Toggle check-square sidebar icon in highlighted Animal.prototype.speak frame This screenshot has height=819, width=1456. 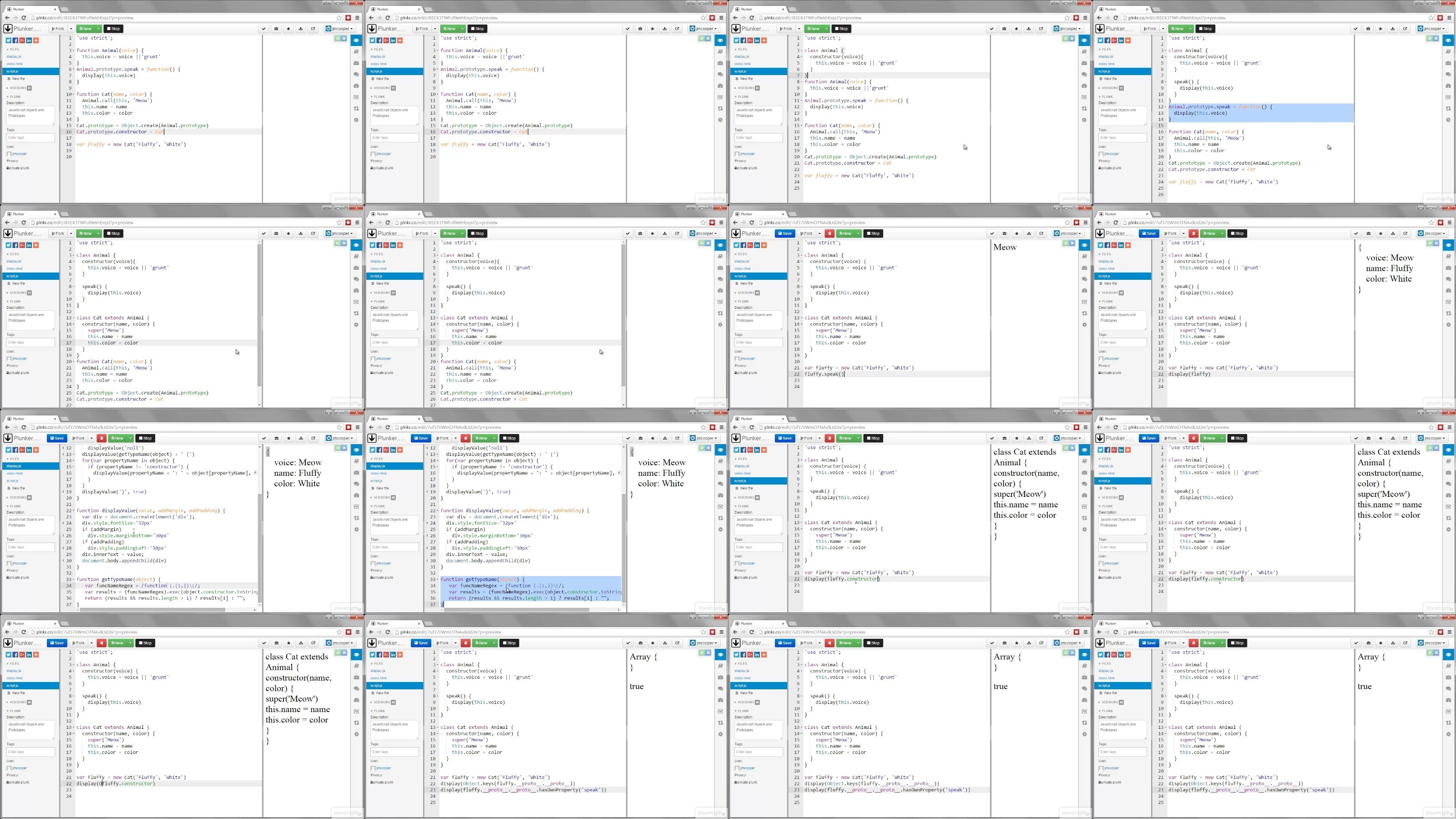click(1448, 97)
